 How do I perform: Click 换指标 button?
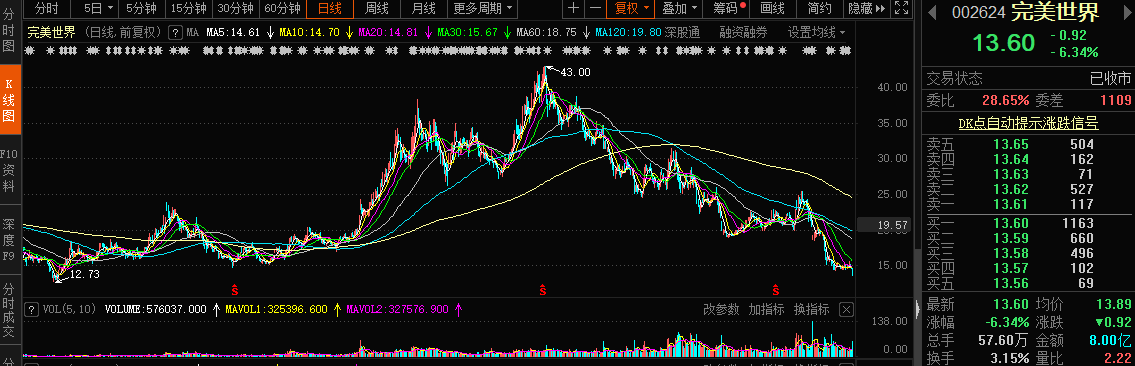click(x=812, y=310)
